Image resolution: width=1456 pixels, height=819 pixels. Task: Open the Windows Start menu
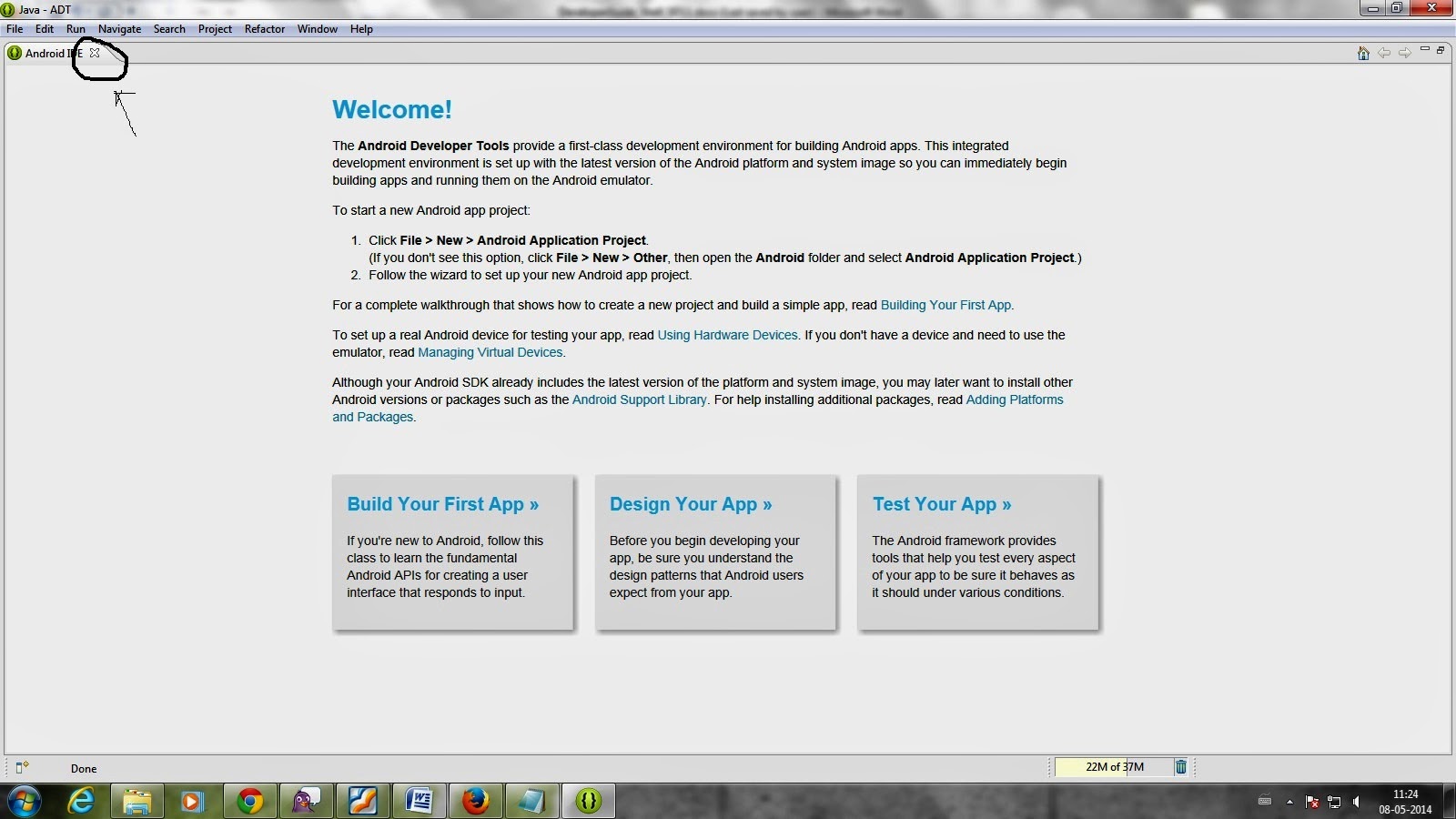[x=24, y=802]
